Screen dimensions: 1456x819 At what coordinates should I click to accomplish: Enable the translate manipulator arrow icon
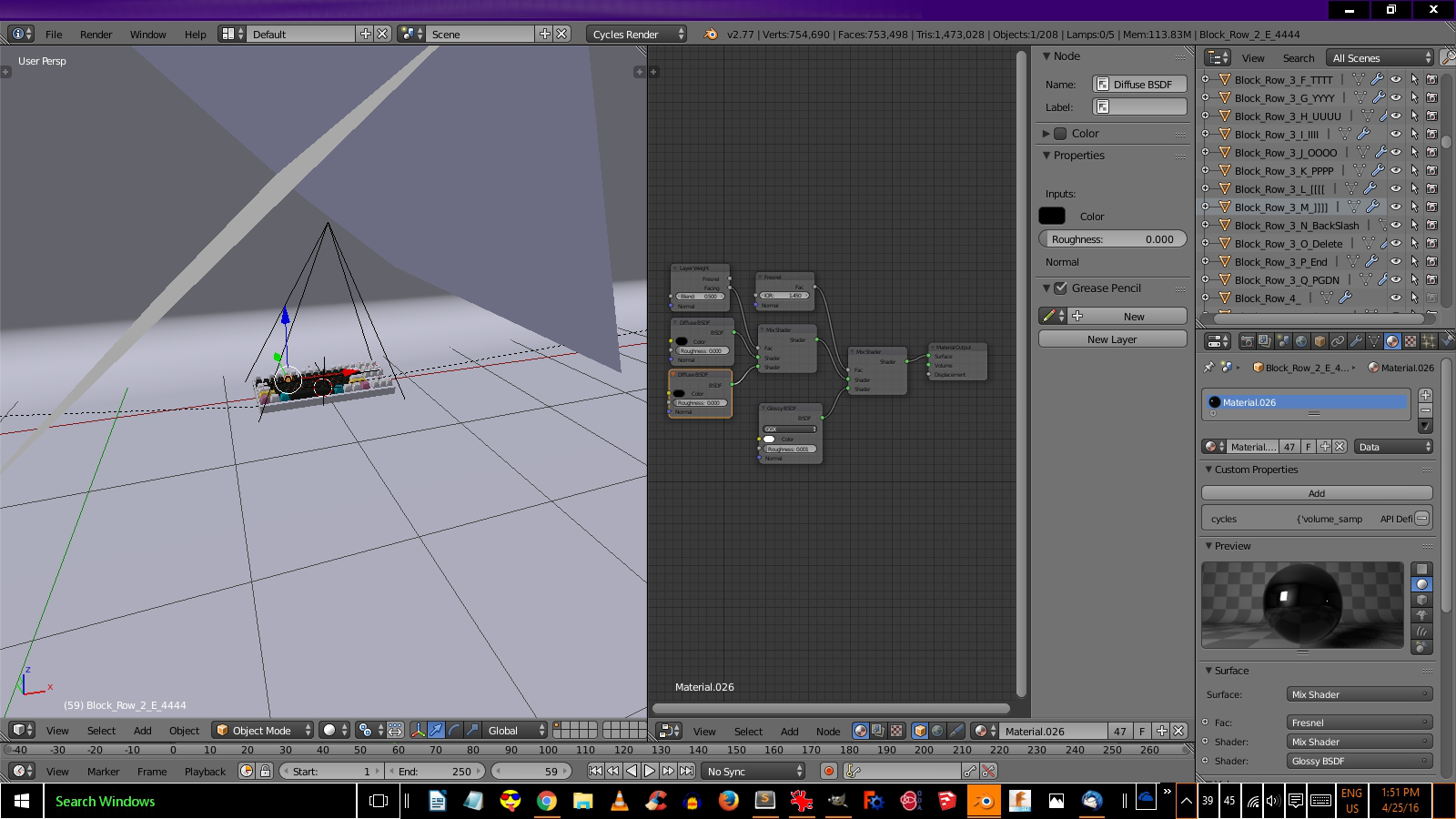[437, 730]
